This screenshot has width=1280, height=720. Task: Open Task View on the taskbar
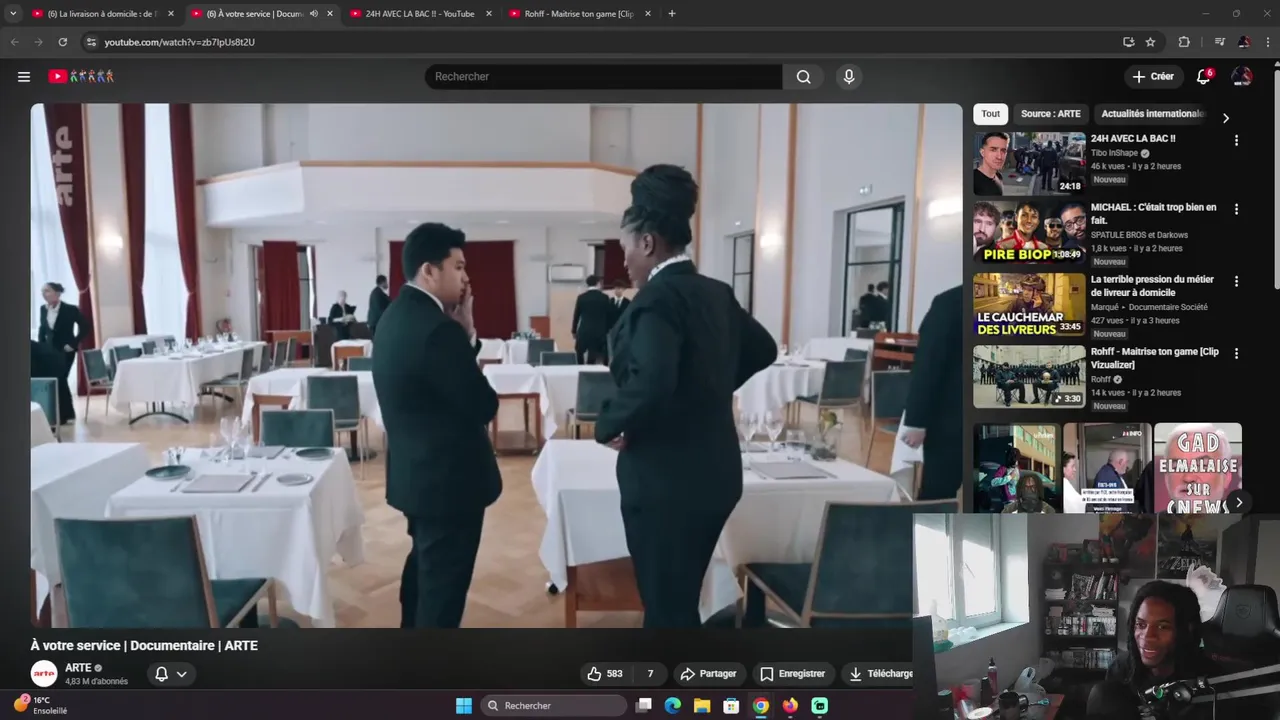[644, 706]
